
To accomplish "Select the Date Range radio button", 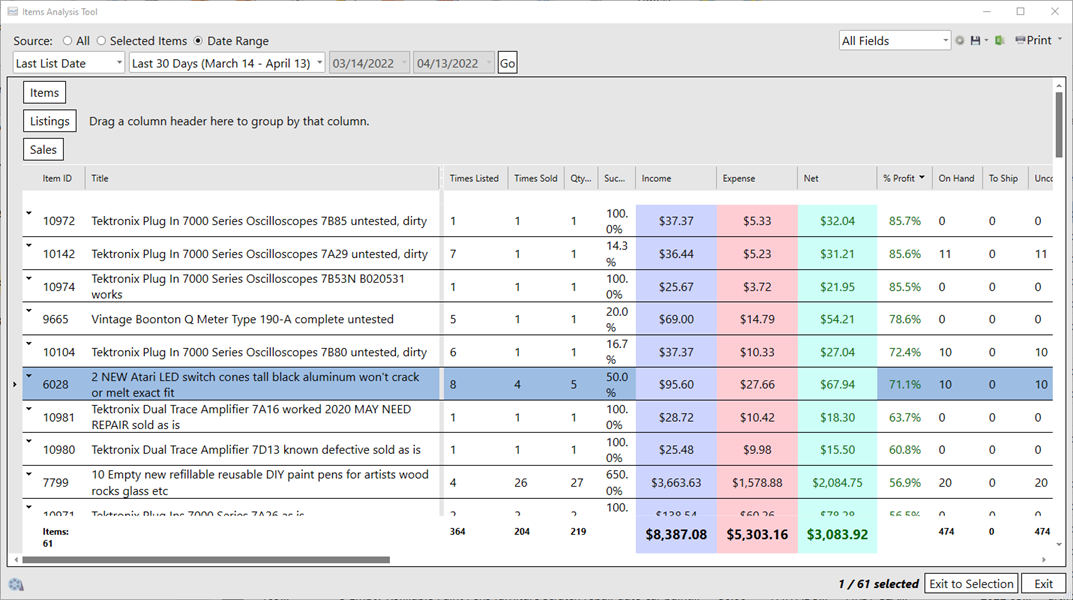I will (198, 41).
